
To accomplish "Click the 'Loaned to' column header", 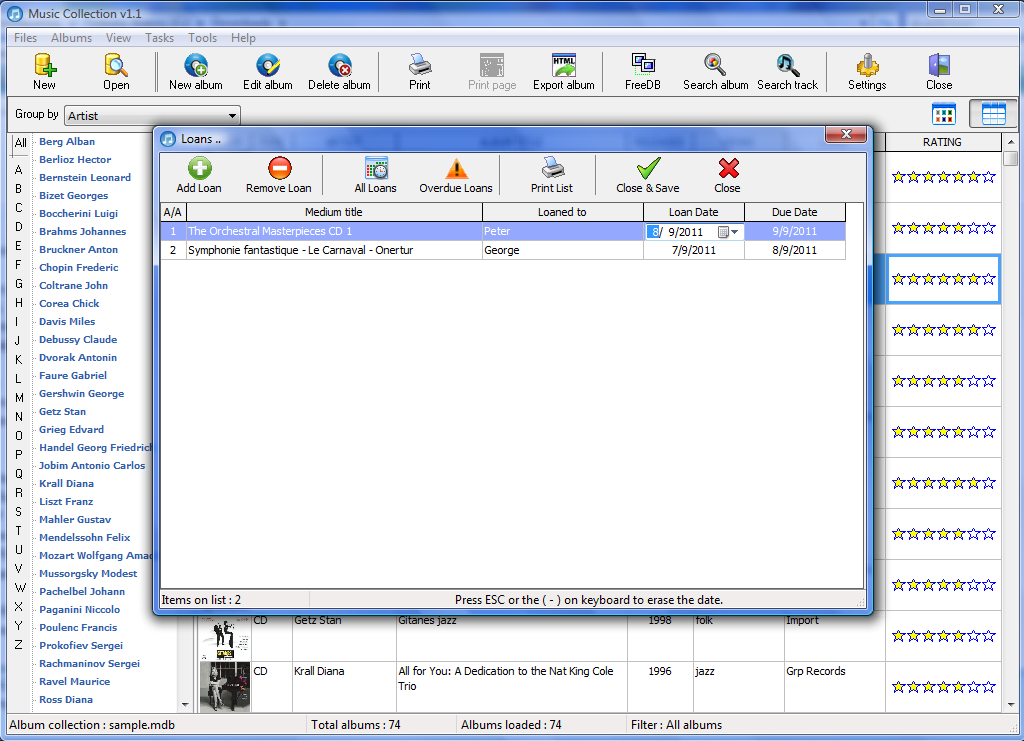I will pyautogui.click(x=562, y=212).
